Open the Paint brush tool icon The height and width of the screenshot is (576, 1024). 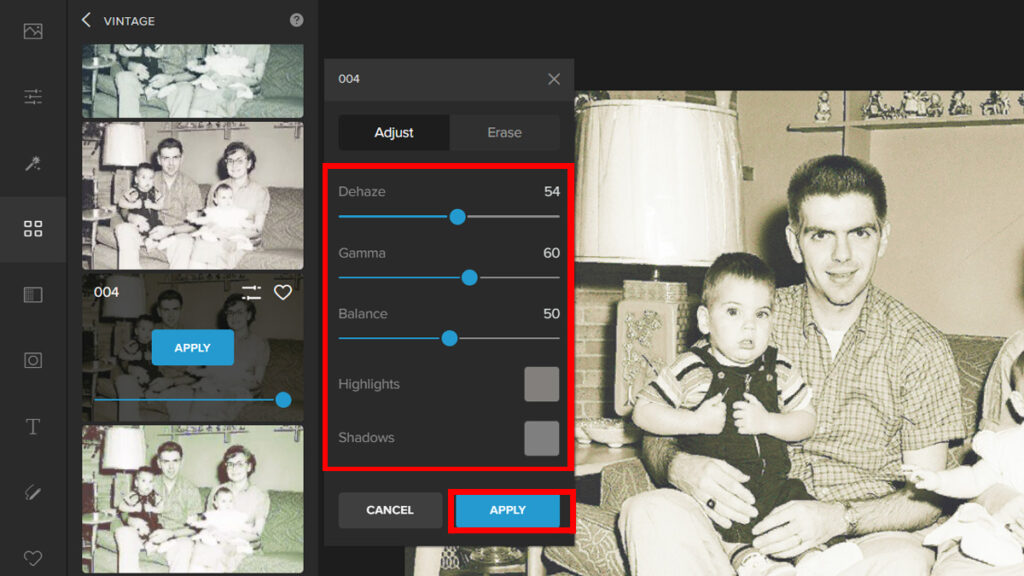(33, 492)
